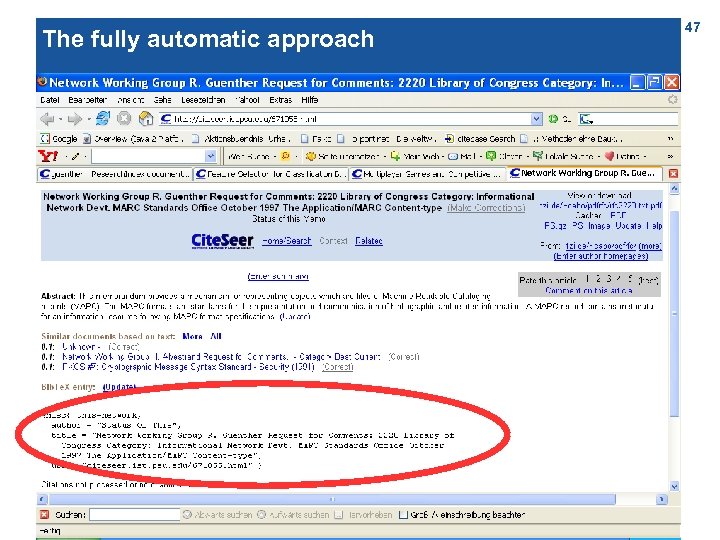Open PKCS #7 Cryptographic Message Syntax link
Image resolution: width=720 pixels, height=540 pixels.
188,367
